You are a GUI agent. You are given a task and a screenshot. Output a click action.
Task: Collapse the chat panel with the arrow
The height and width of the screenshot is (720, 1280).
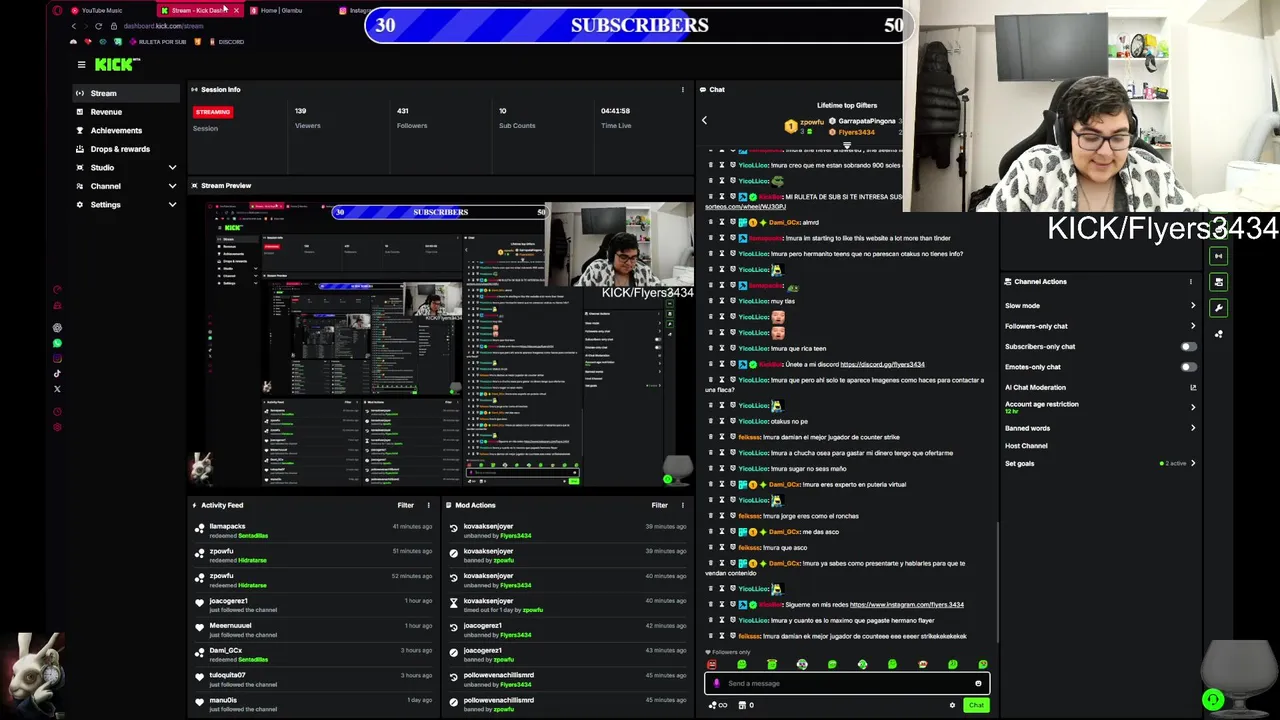[704, 120]
